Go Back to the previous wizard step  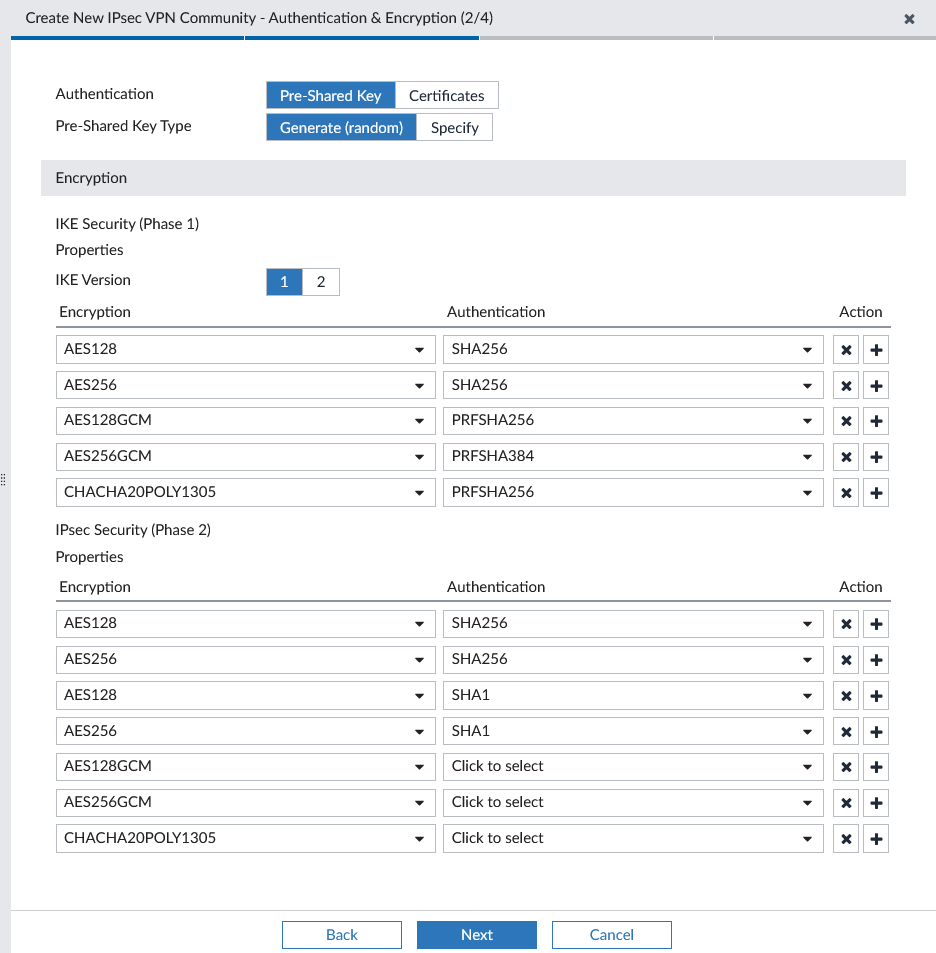point(341,934)
